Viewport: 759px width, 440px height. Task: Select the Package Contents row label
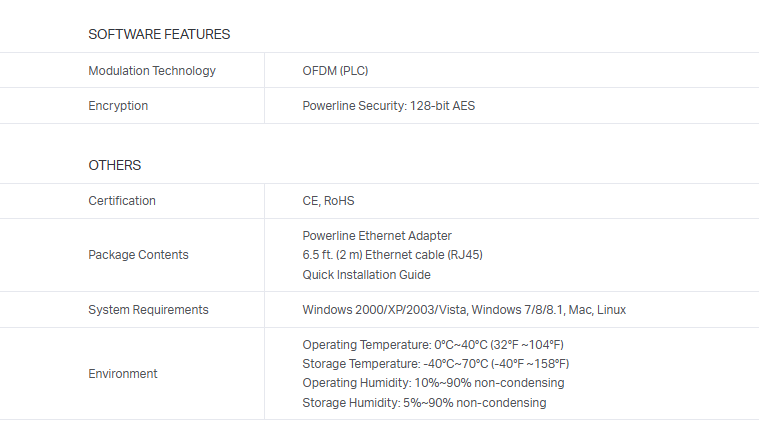point(138,255)
